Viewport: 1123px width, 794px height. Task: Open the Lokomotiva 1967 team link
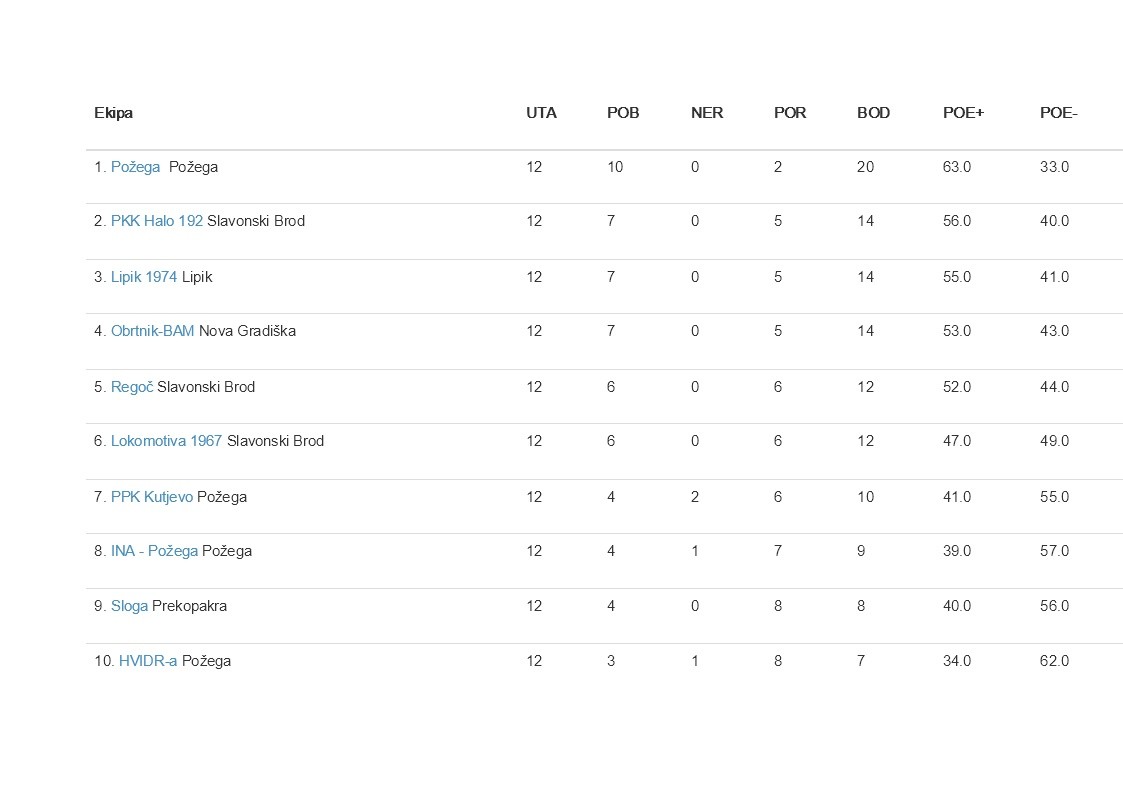pyautogui.click(x=166, y=441)
